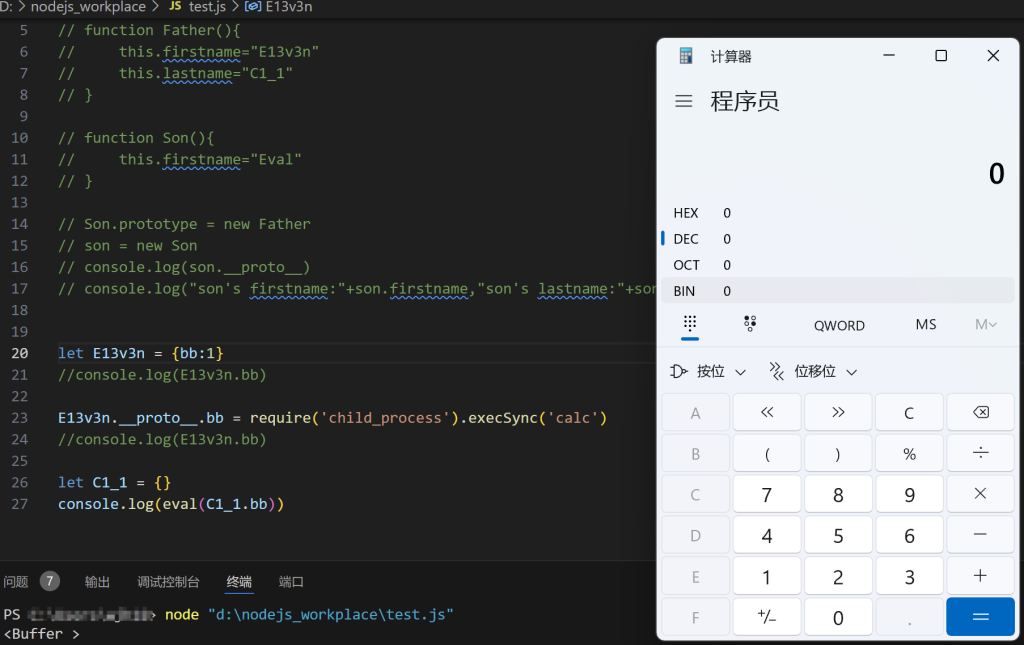Click the backspace key in Calculator
Screen dimensions: 1024x645
coord(980,413)
